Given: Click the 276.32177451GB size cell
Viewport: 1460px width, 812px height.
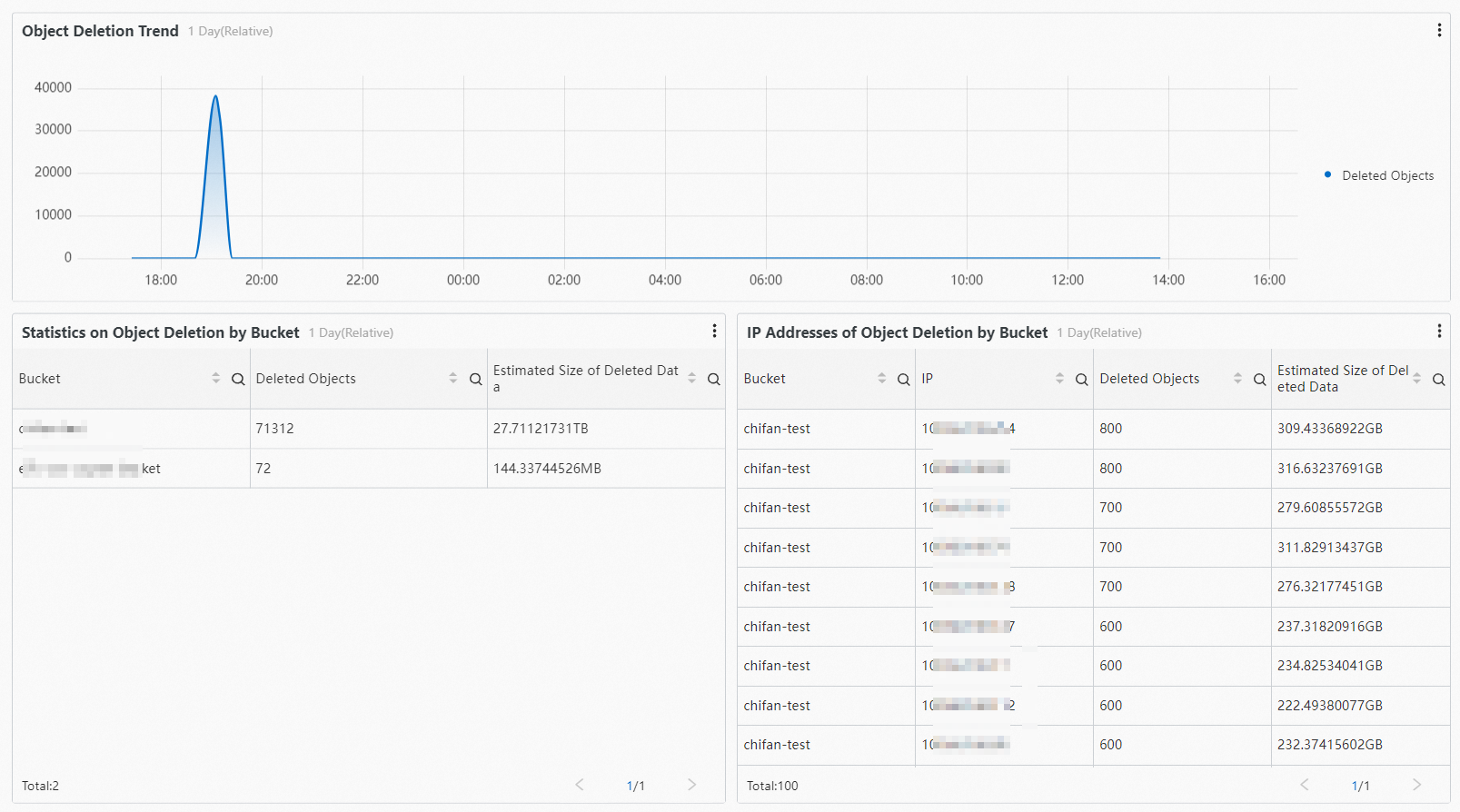Looking at the screenshot, I should tap(1360, 587).
